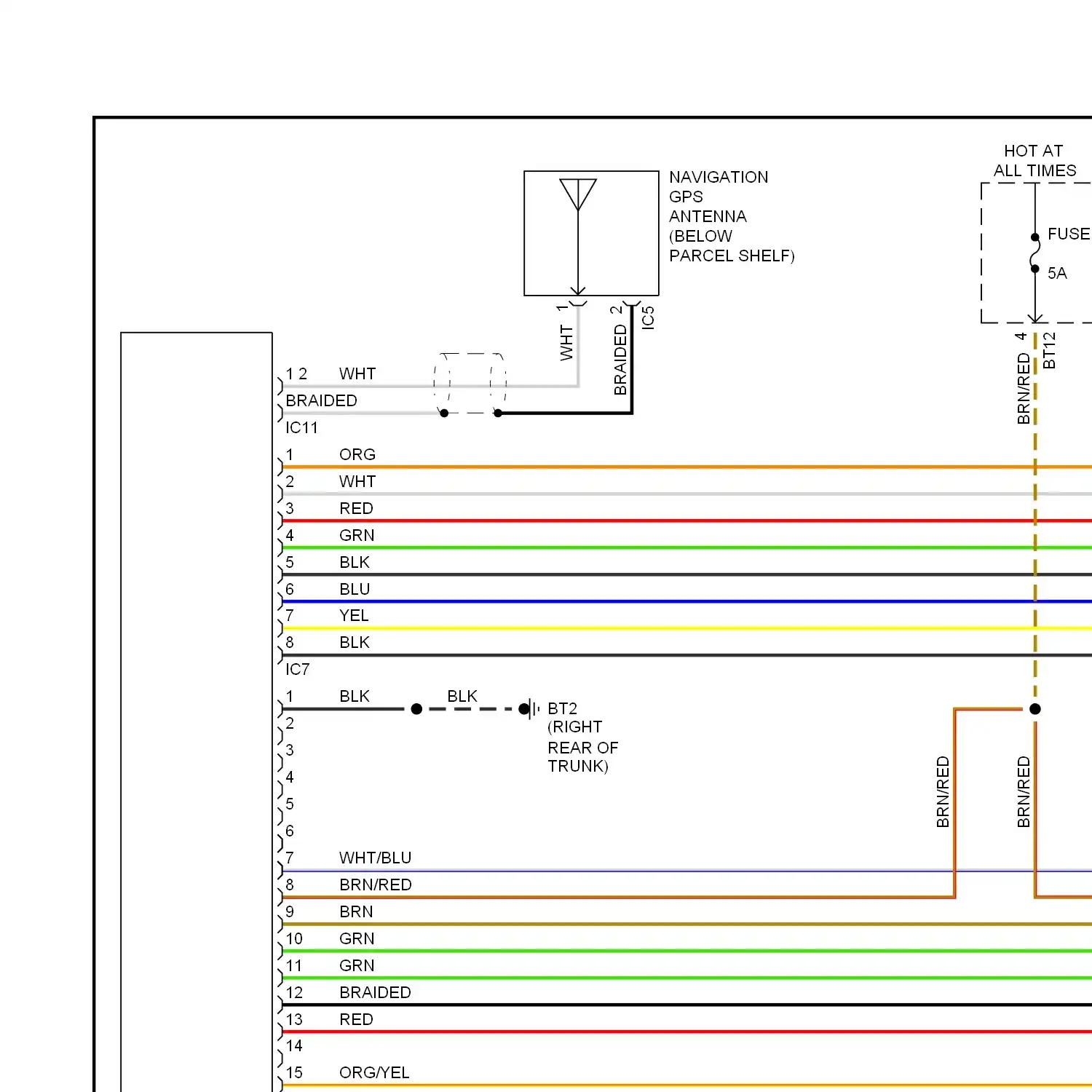Image resolution: width=1092 pixels, height=1092 pixels.
Task: Click the BRAIDED label at pin 12
Action: click(375, 992)
